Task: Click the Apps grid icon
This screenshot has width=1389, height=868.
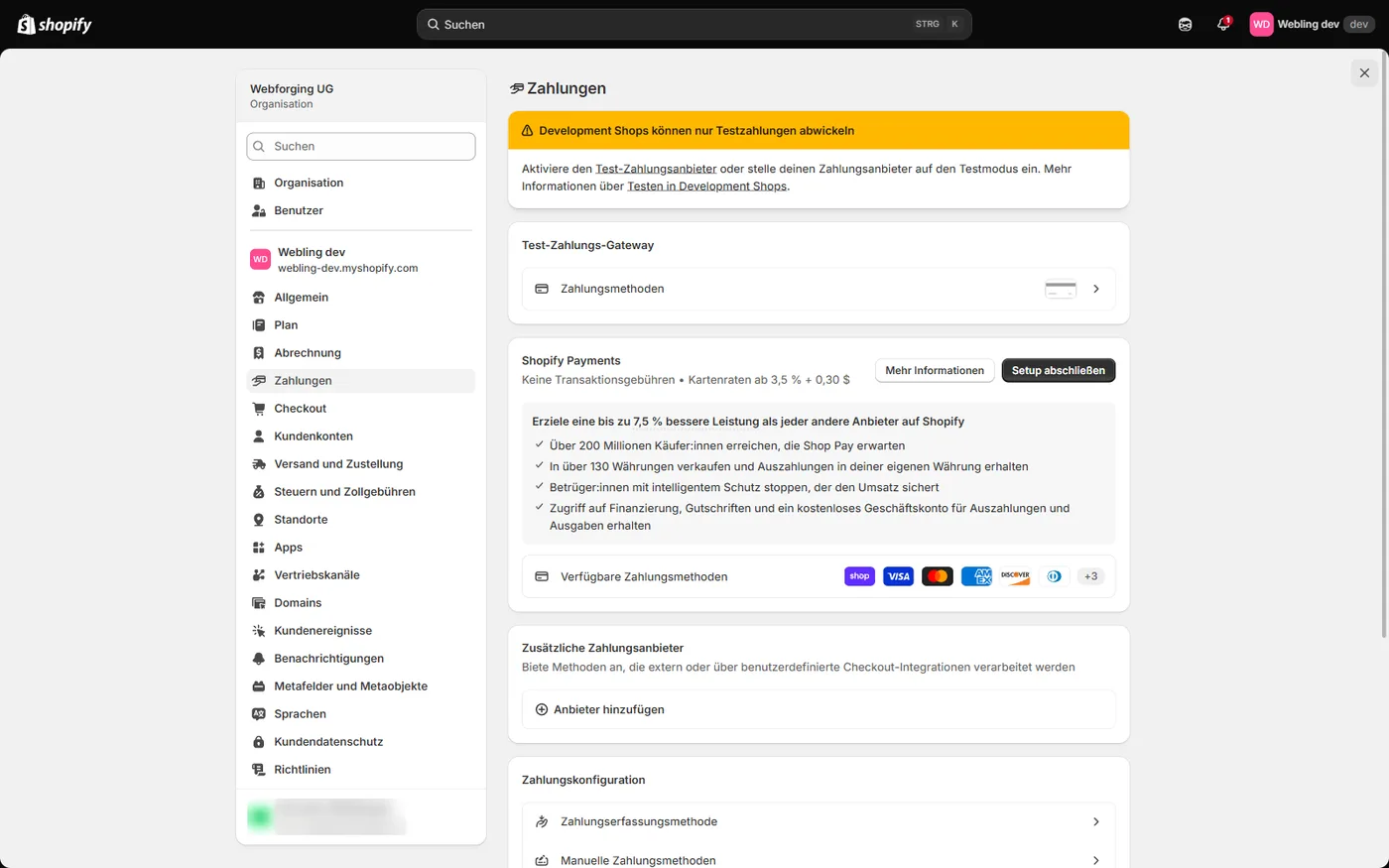Action: [259, 548]
